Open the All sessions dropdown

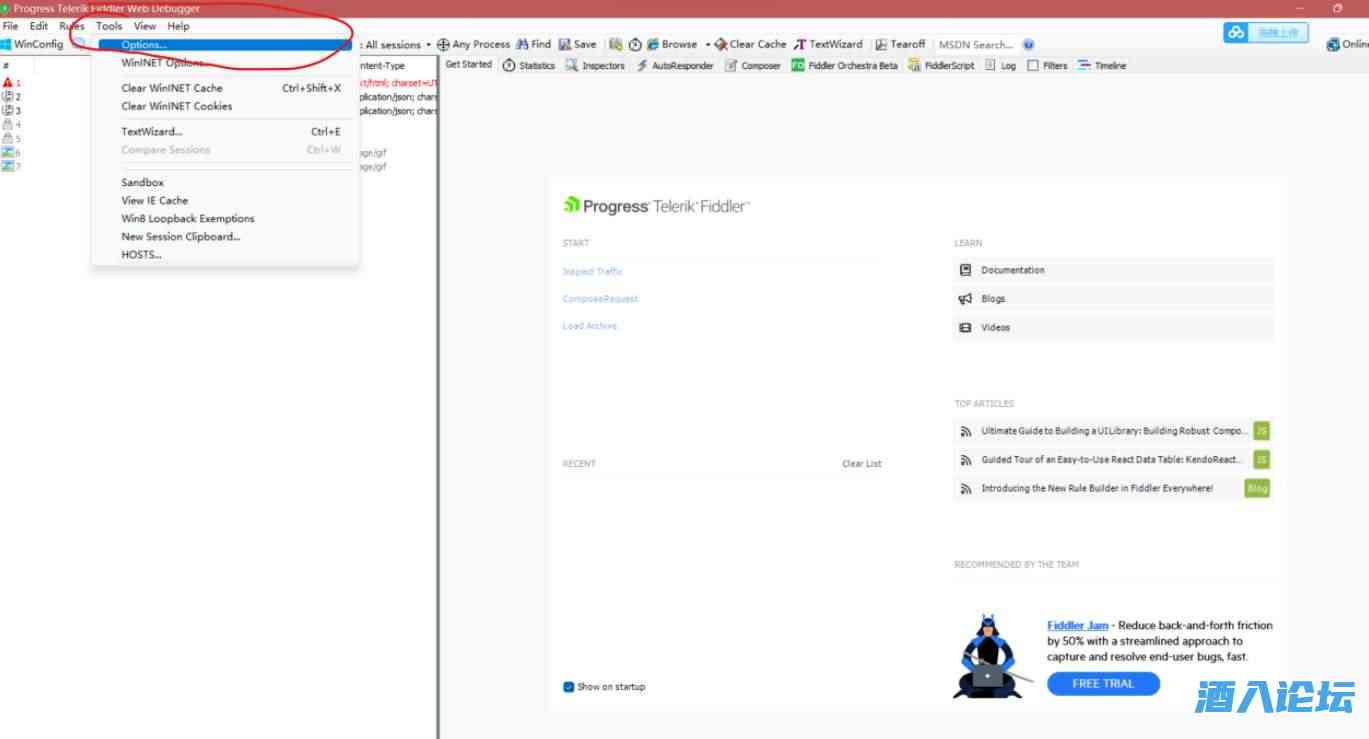tap(398, 44)
